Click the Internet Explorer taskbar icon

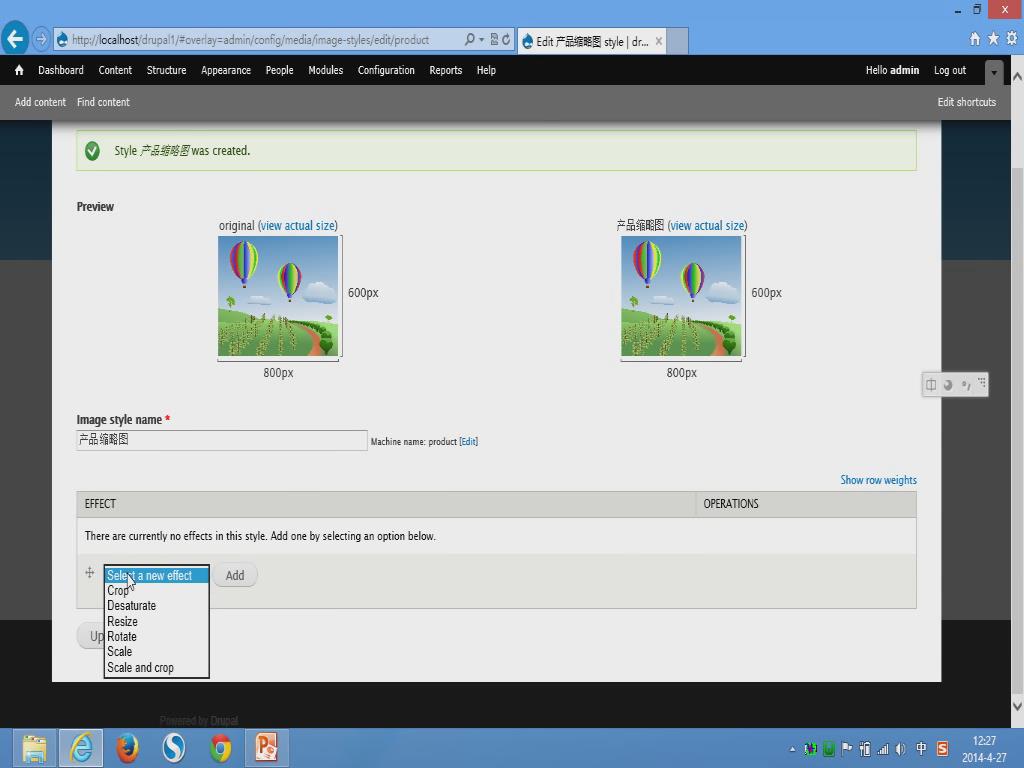click(81, 748)
